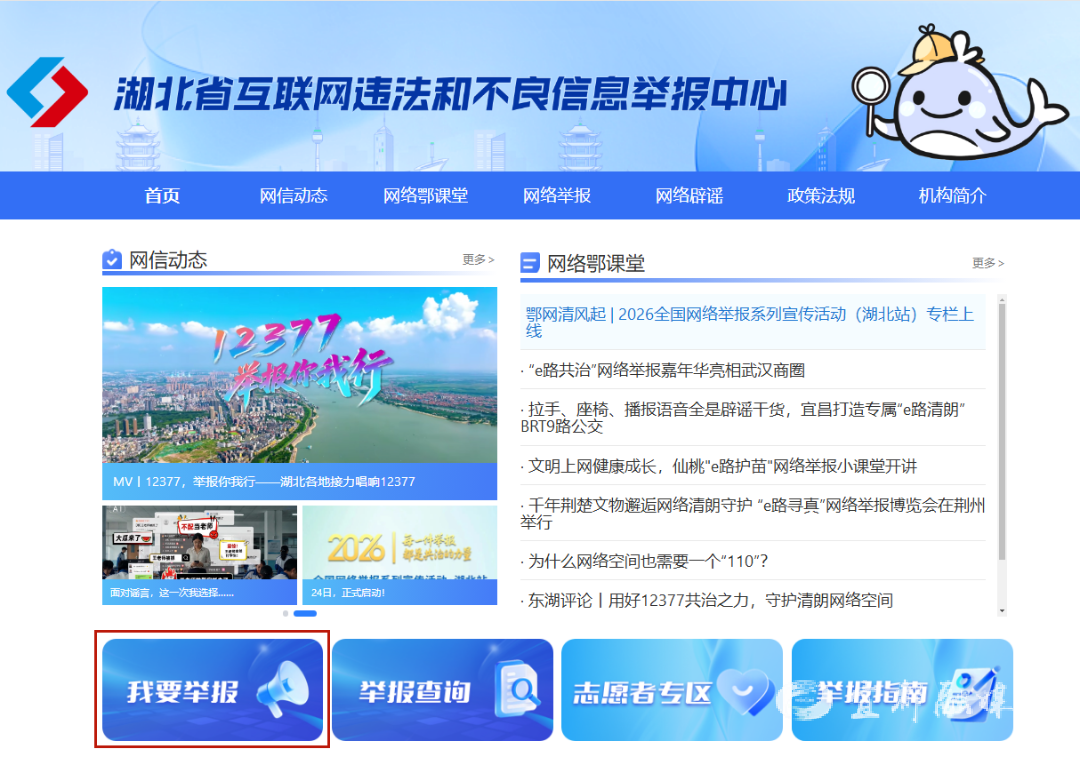Open 拉手、座椅、播报语音 BRT9路公交 article
Image resolution: width=1080 pixels, height=757 pixels.
(743, 417)
